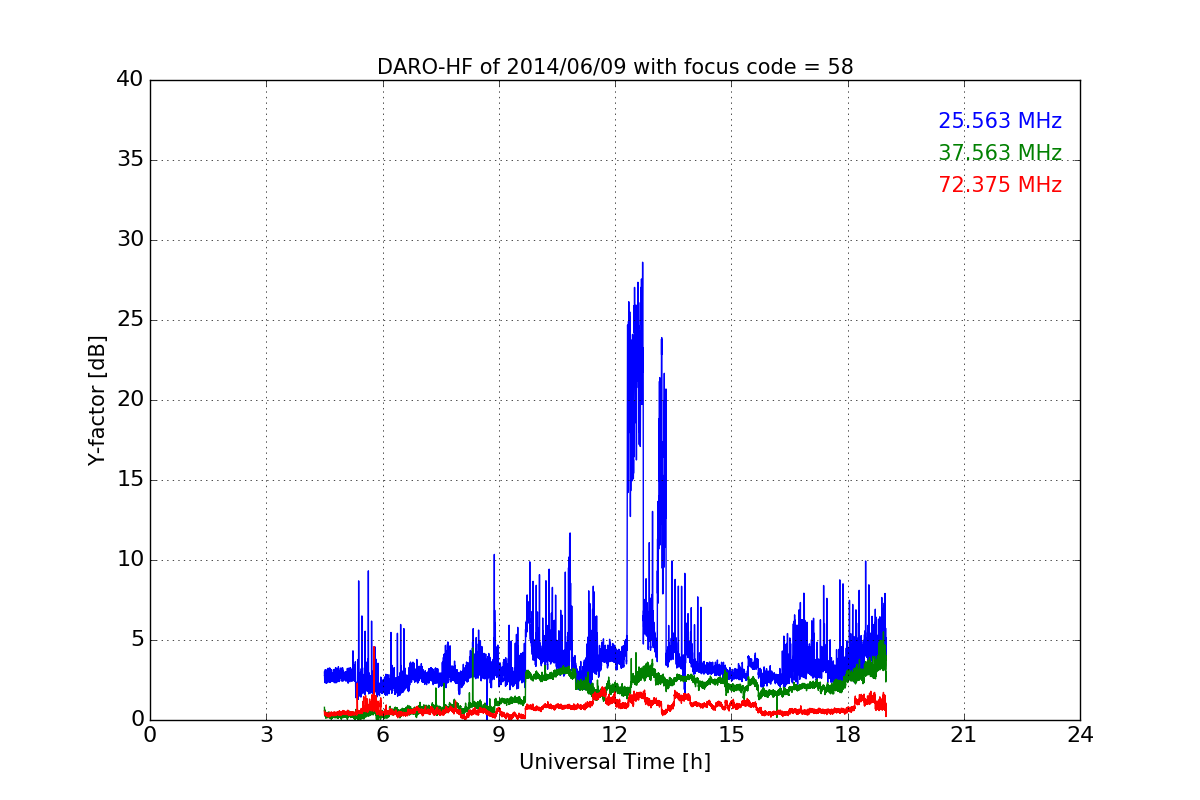The height and width of the screenshot is (800, 1200).
Task: Click the y-axis tick label '30'
Action: coord(130,239)
